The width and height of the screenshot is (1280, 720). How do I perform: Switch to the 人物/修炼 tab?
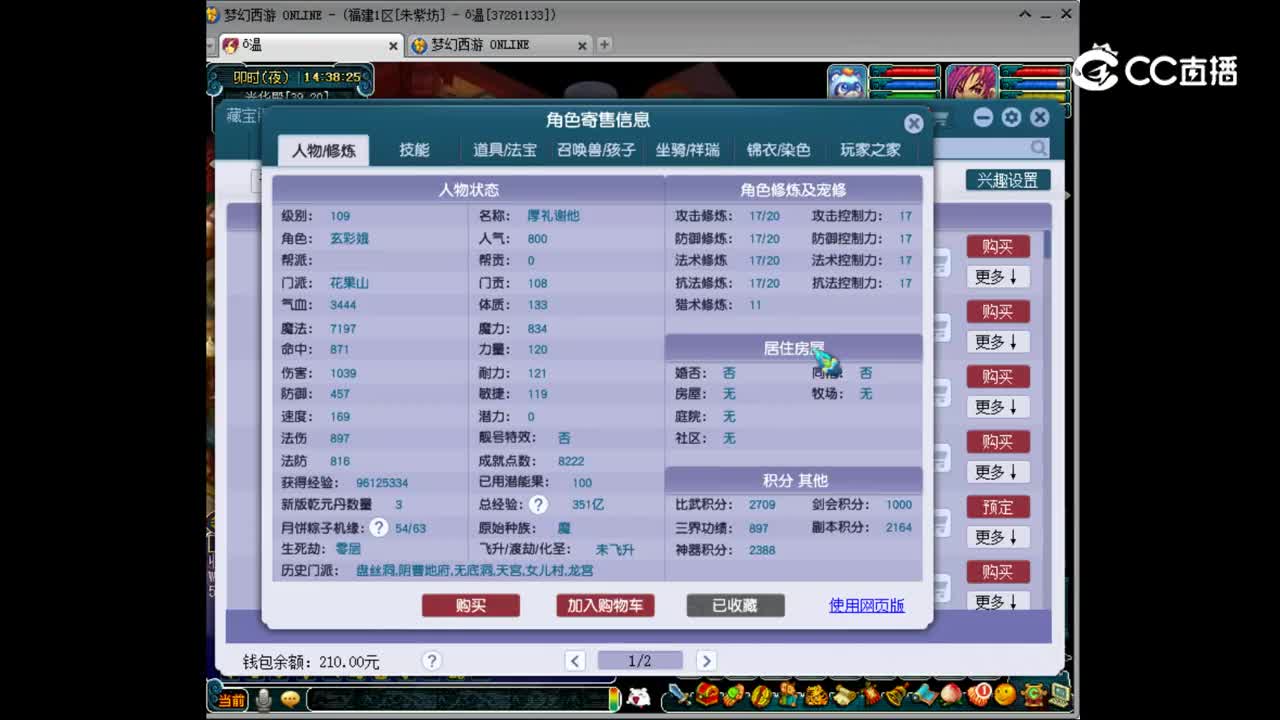[x=323, y=151]
